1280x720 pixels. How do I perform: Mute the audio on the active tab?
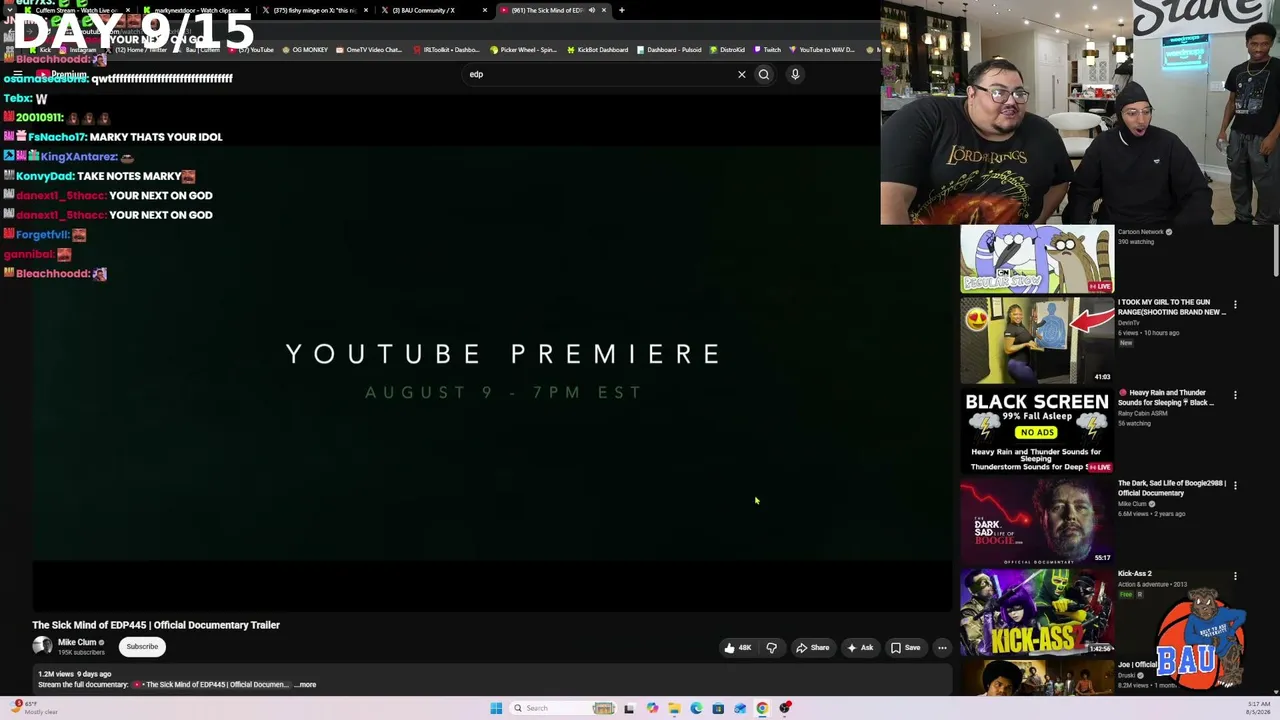591,10
